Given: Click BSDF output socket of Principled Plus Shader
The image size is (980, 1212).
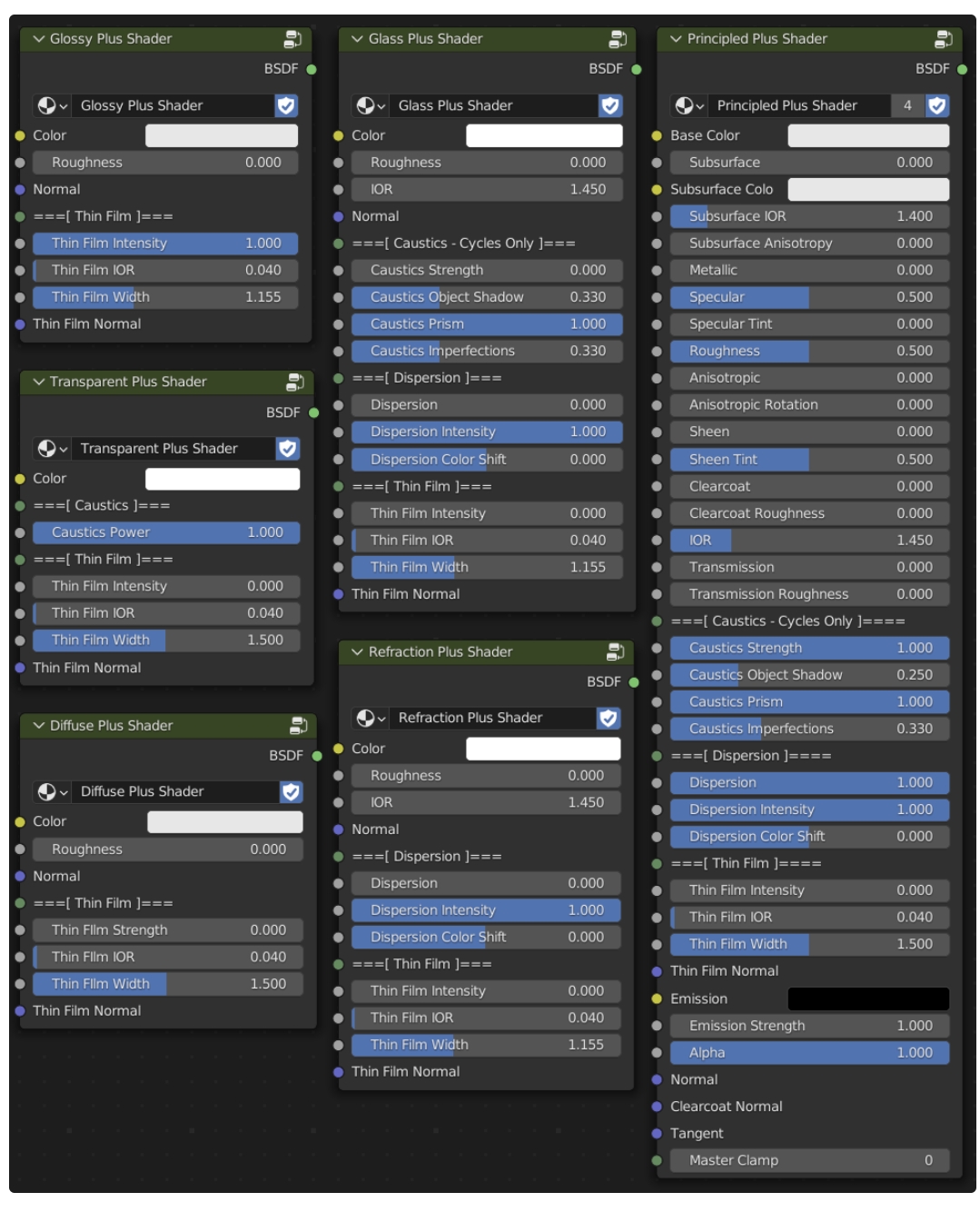Looking at the screenshot, I should [963, 69].
